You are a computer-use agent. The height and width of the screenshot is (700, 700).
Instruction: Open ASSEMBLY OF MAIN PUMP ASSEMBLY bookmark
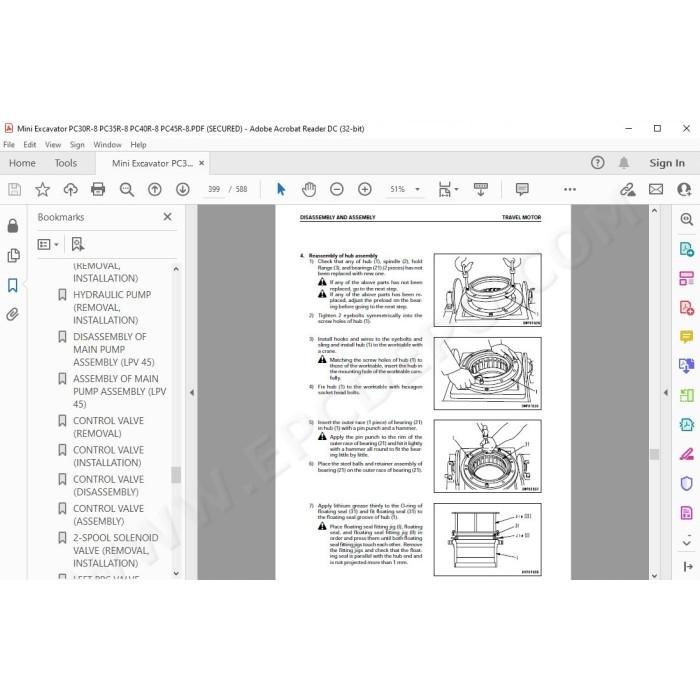(119, 392)
